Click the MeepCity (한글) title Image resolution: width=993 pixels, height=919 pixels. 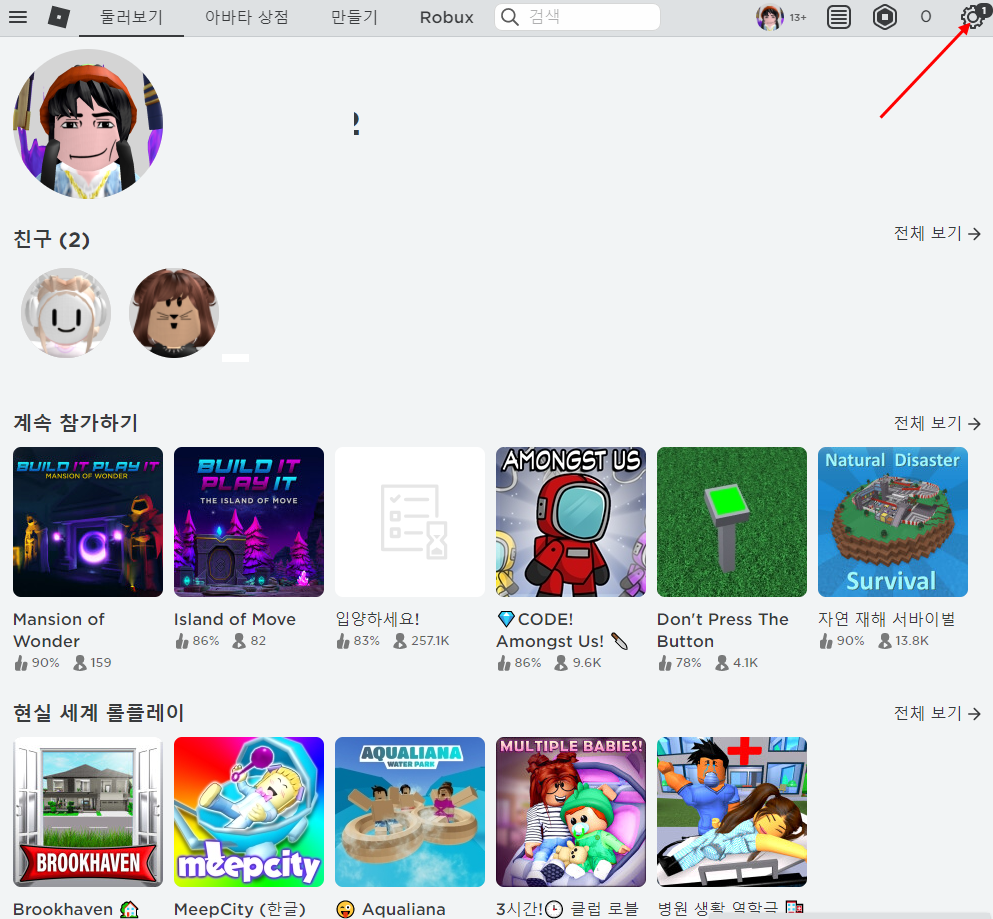[x=240, y=909]
